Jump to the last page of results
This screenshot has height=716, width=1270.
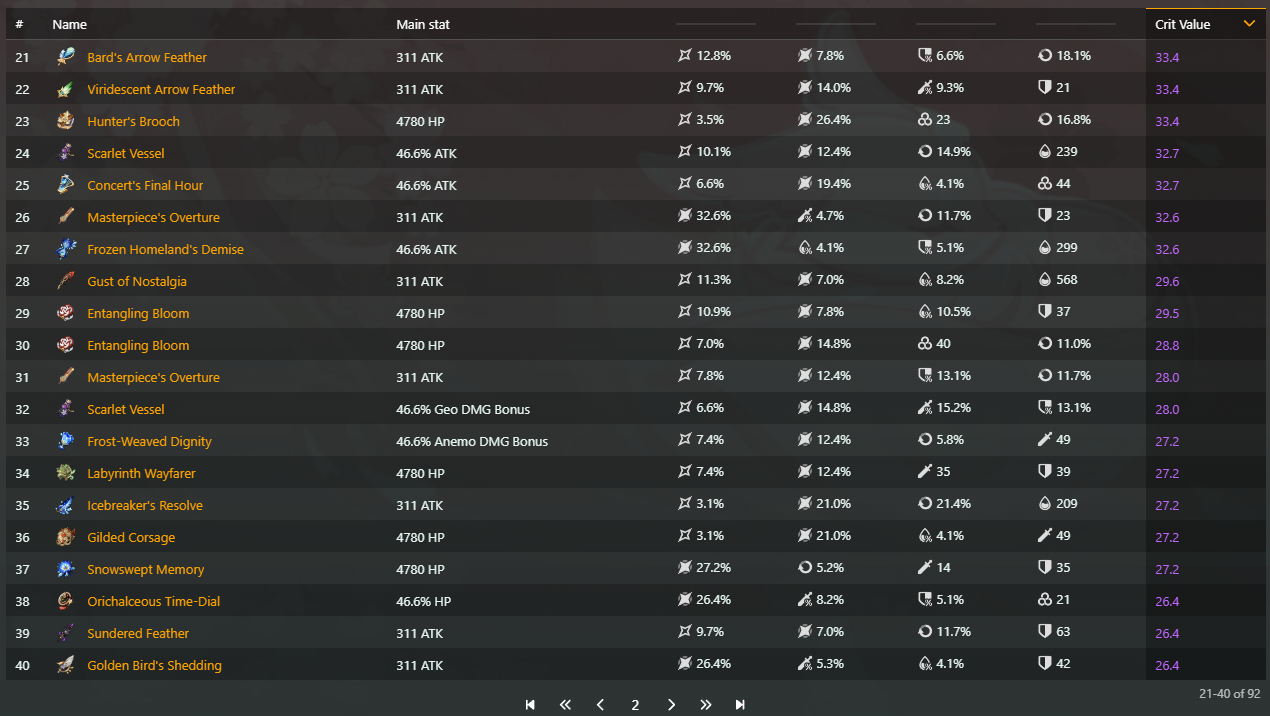click(740, 705)
